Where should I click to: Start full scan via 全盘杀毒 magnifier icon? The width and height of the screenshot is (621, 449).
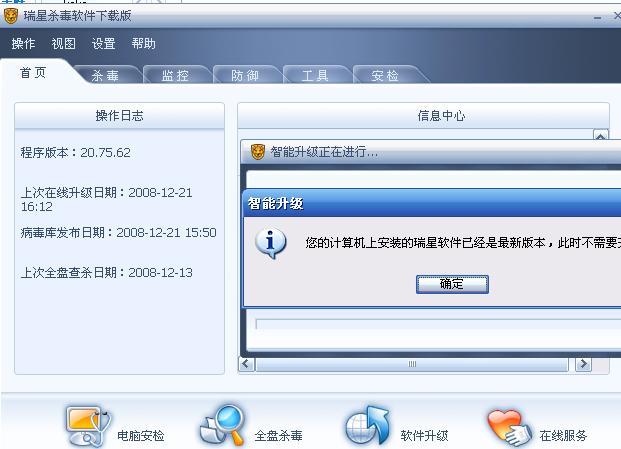(x=222, y=425)
